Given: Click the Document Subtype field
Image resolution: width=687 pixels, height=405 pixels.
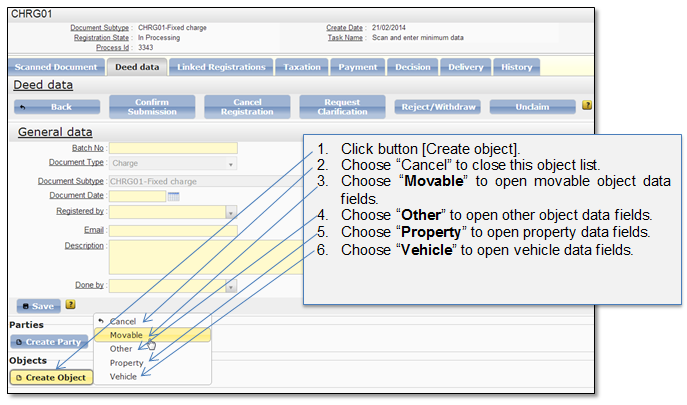Looking at the screenshot, I should click(206, 181).
